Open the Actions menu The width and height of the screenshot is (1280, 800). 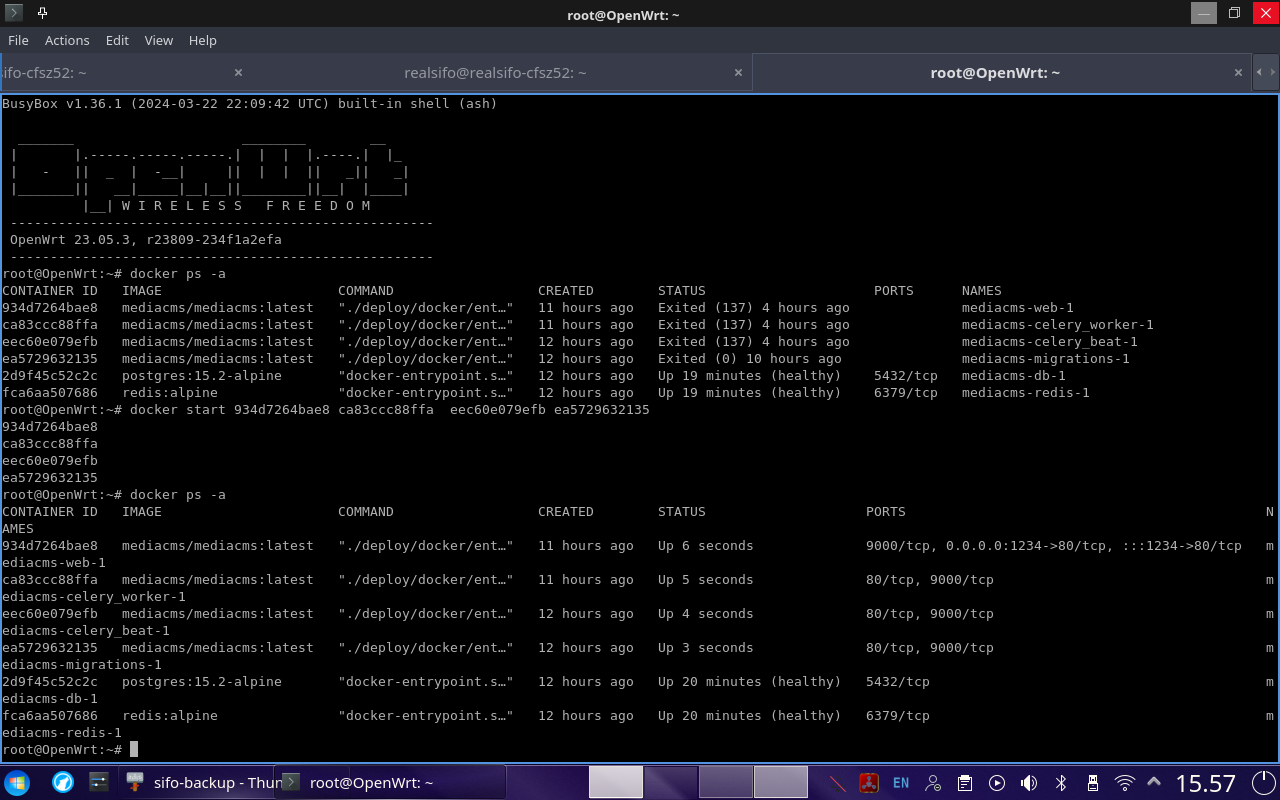[x=67, y=40]
